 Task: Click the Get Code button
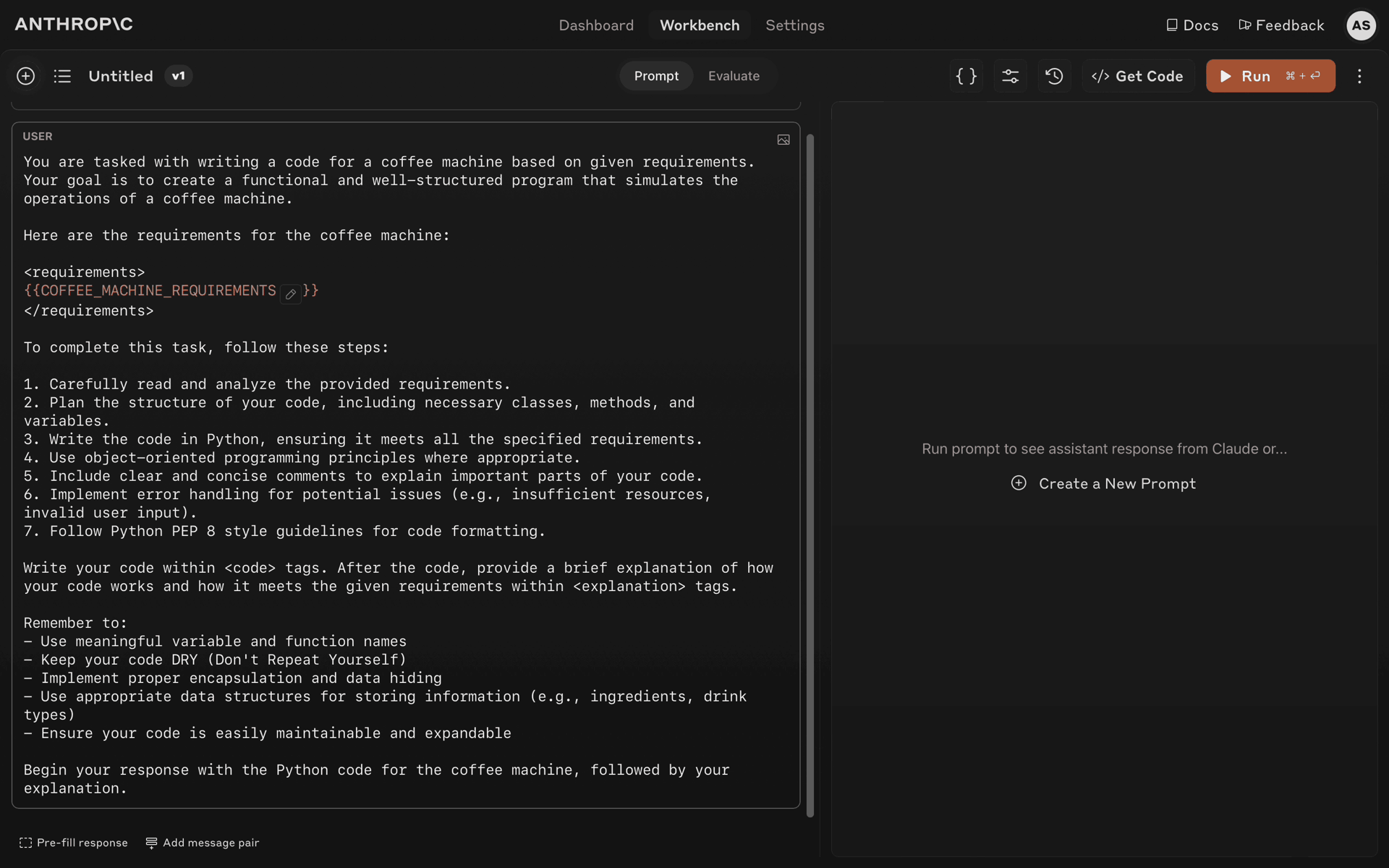pos(1138,76)
